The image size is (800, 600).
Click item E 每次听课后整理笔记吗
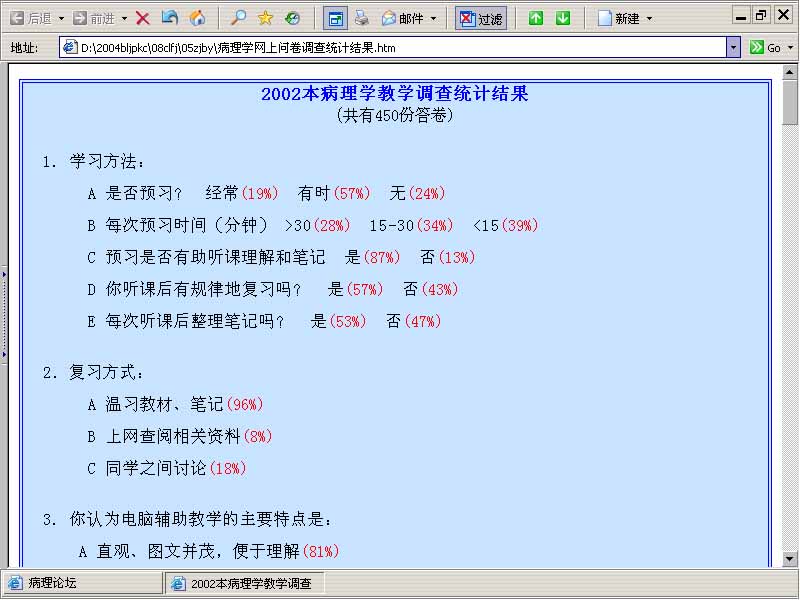tap(186, 321)
